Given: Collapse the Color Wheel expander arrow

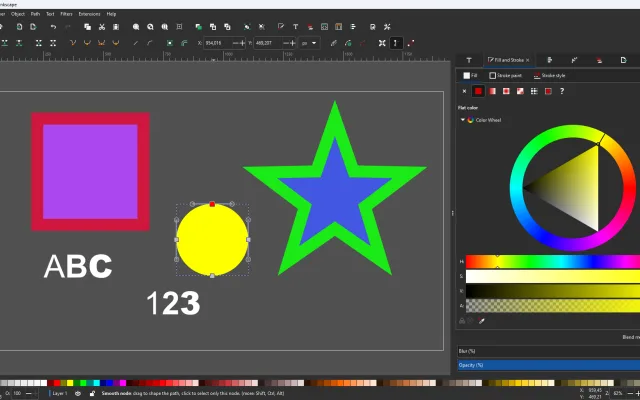Looking at the screenshot, I should 462,120.
